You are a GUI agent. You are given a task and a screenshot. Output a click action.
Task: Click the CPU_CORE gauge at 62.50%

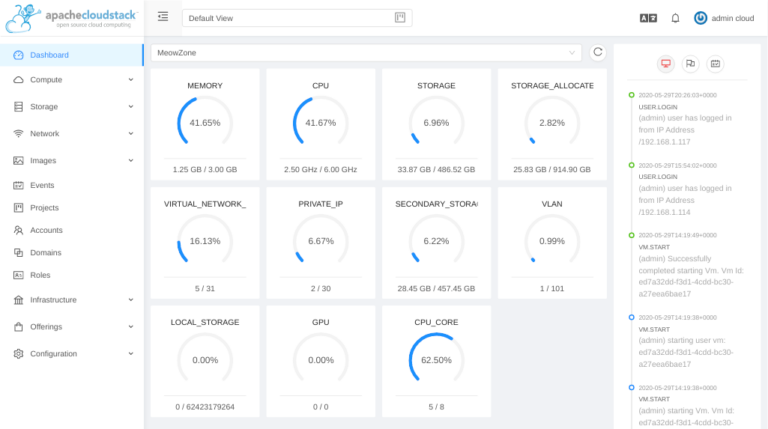(436, 359)
